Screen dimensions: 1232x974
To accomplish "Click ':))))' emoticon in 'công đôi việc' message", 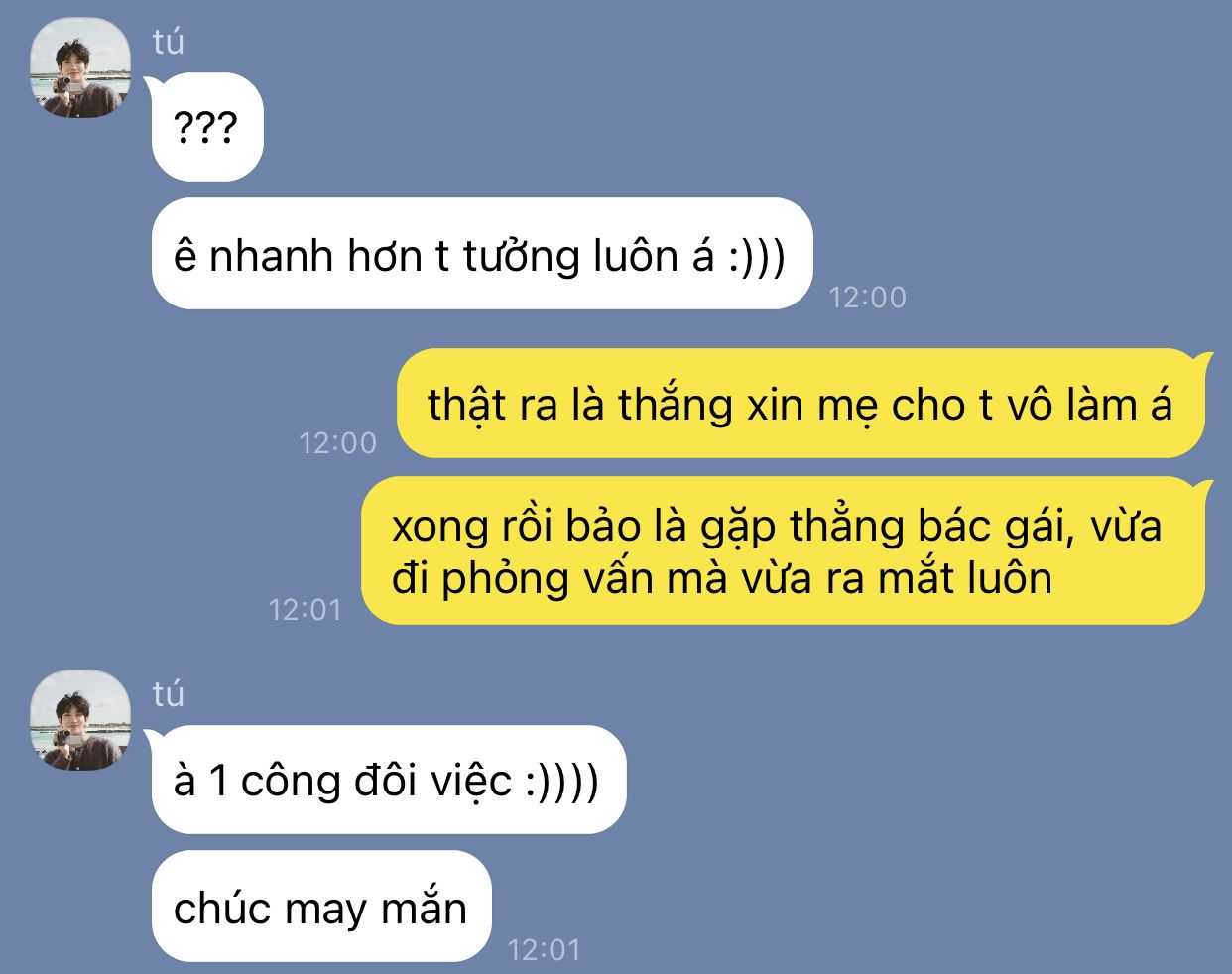I will click(562, 782).
